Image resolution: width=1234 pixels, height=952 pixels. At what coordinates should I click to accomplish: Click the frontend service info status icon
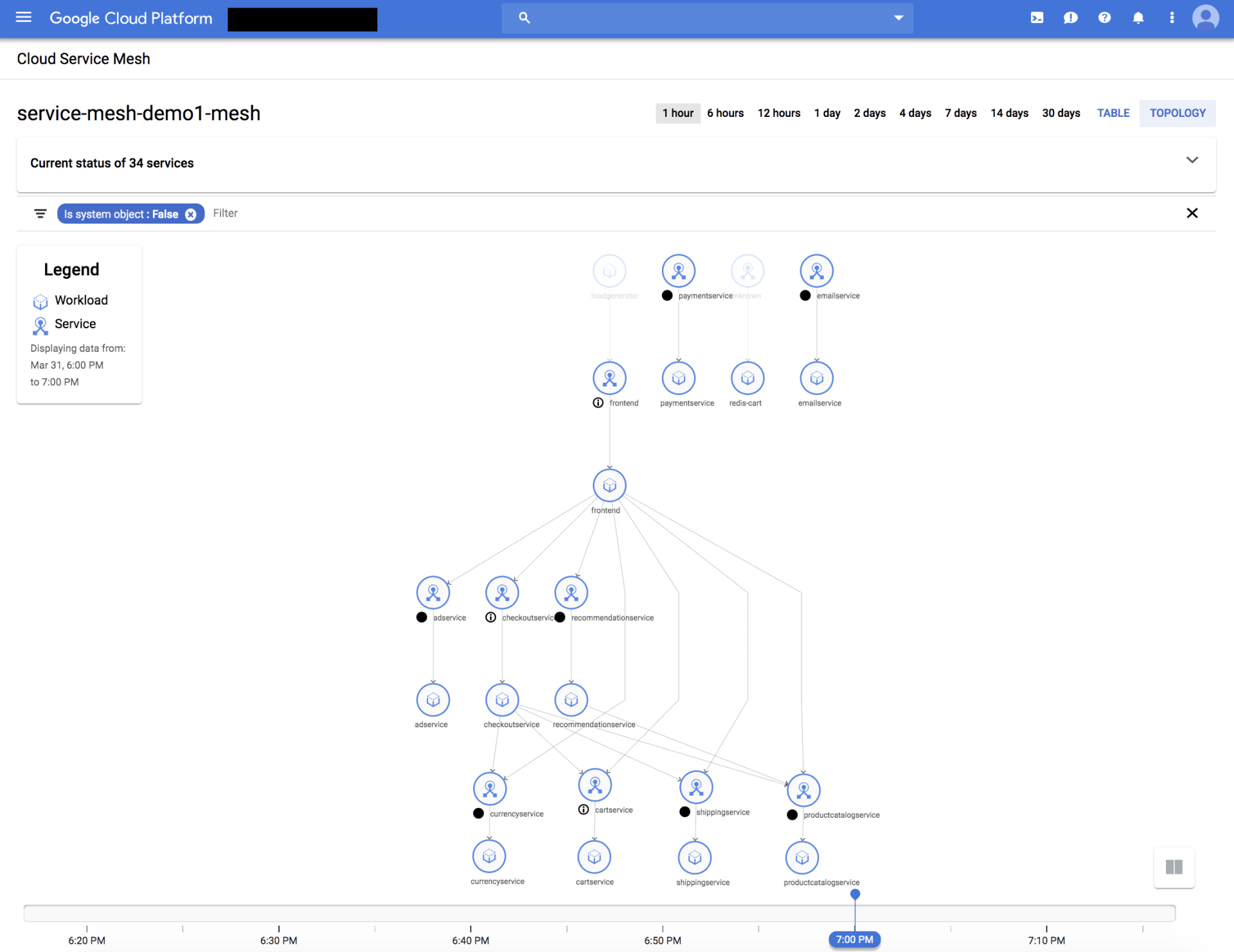[x=598, y=403]
